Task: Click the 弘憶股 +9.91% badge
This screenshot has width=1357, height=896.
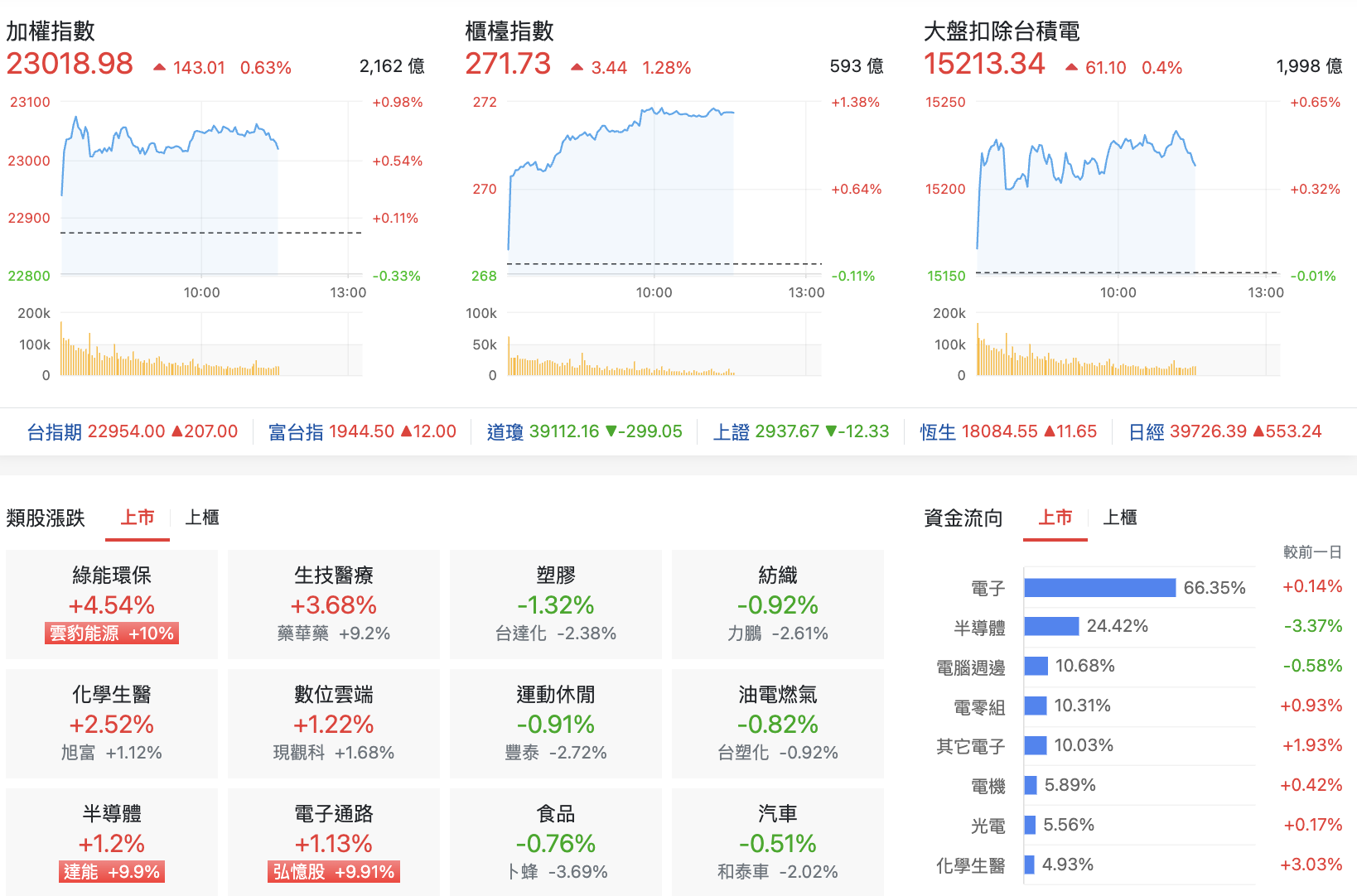Action: [x=334, y=872]
